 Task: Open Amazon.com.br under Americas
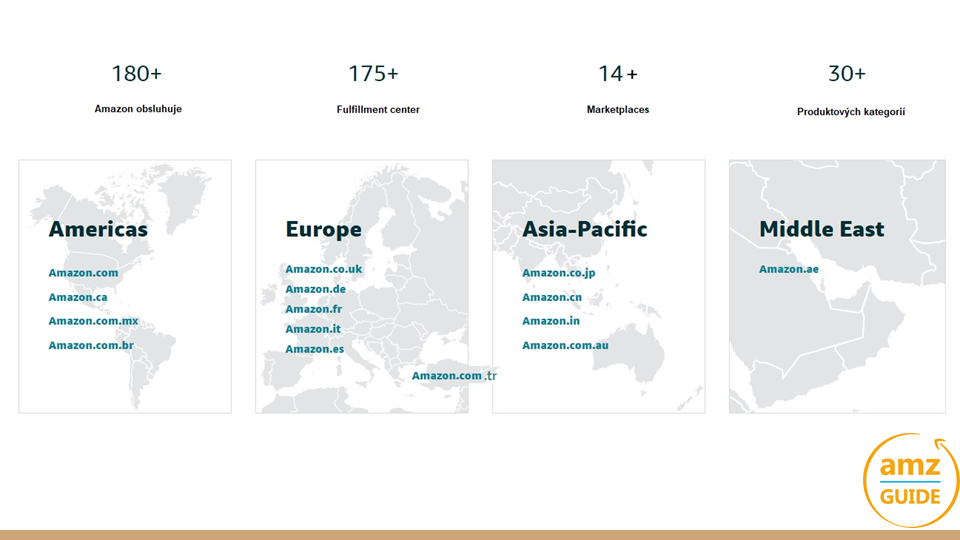(x=91, y=345)
